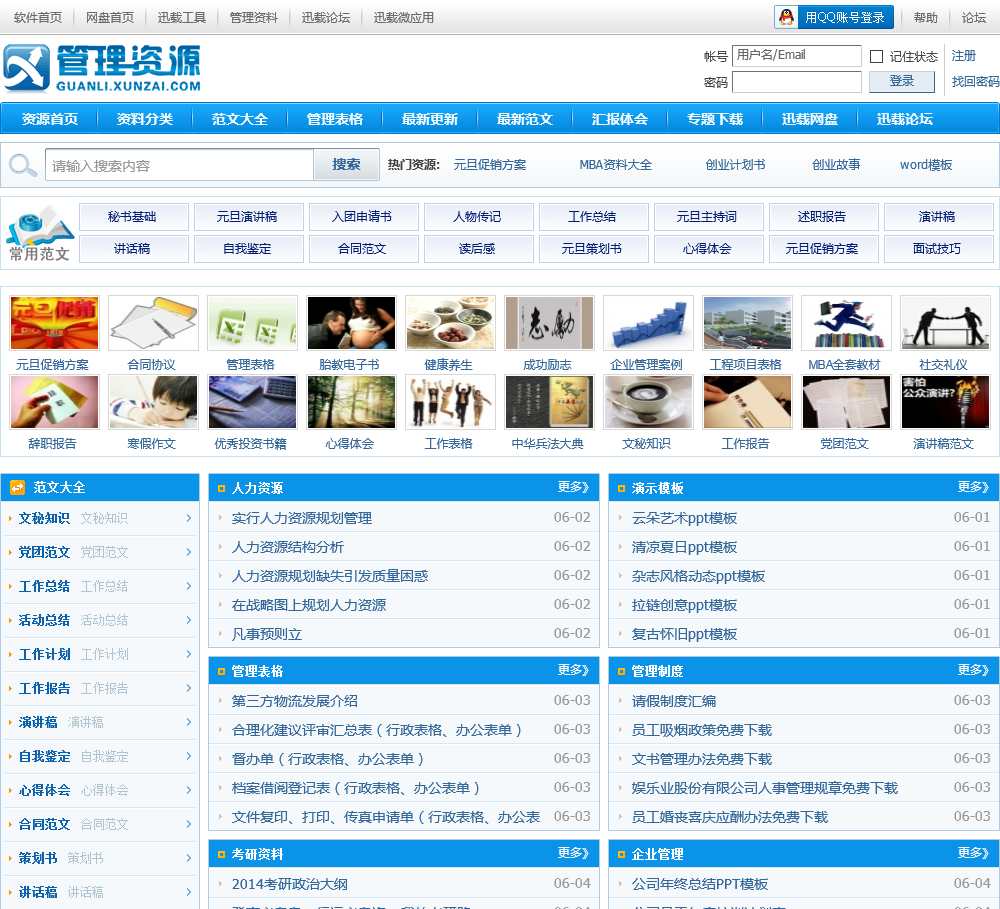Click the 面试技巧 category button
Viewport: 1000px width, 909px height.
pyautogui.click(x=939, y=249)
